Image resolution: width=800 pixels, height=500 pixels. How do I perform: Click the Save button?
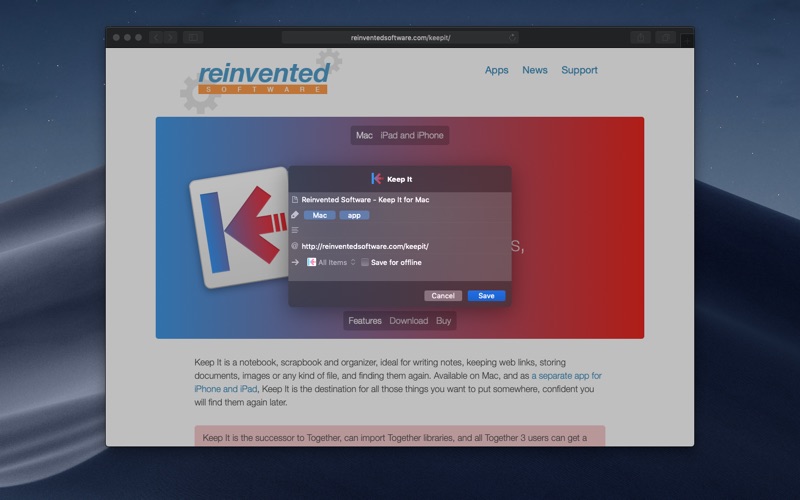(x=486, y=296)
